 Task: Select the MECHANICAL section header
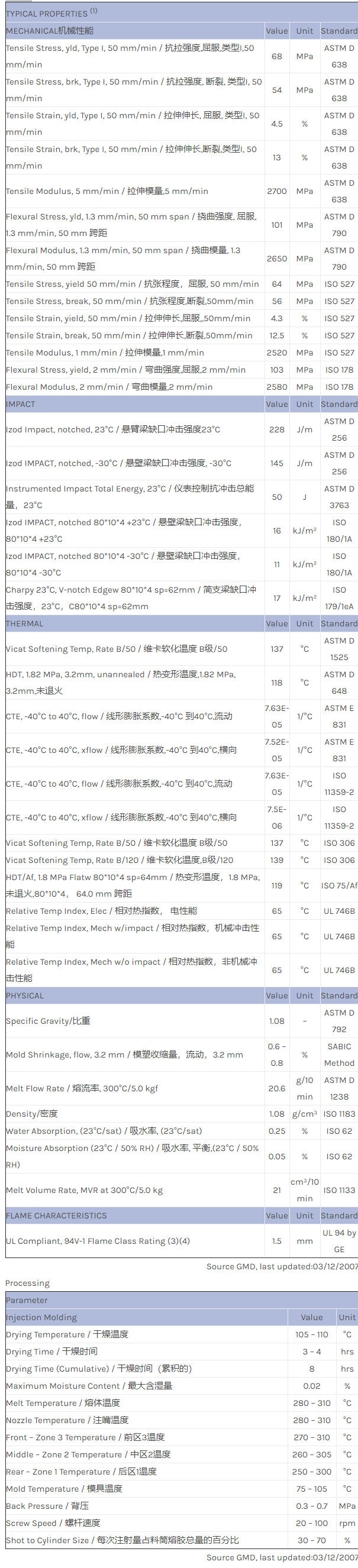point(50,30)
